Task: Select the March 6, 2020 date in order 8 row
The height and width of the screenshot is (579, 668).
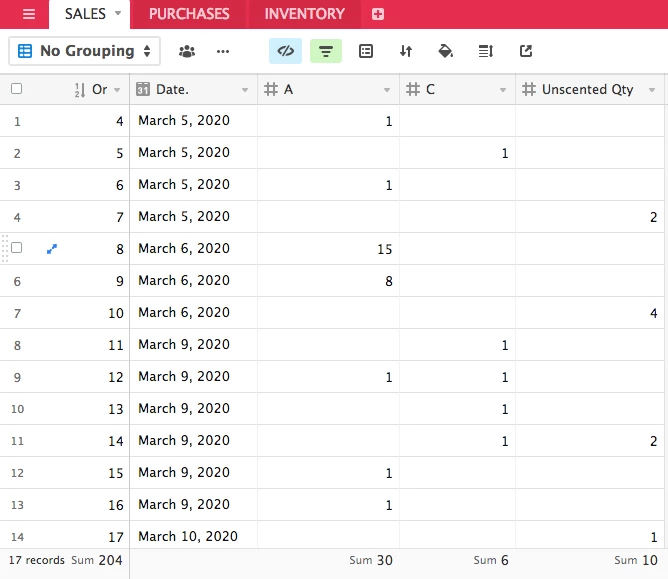Action: pos(193,249)
